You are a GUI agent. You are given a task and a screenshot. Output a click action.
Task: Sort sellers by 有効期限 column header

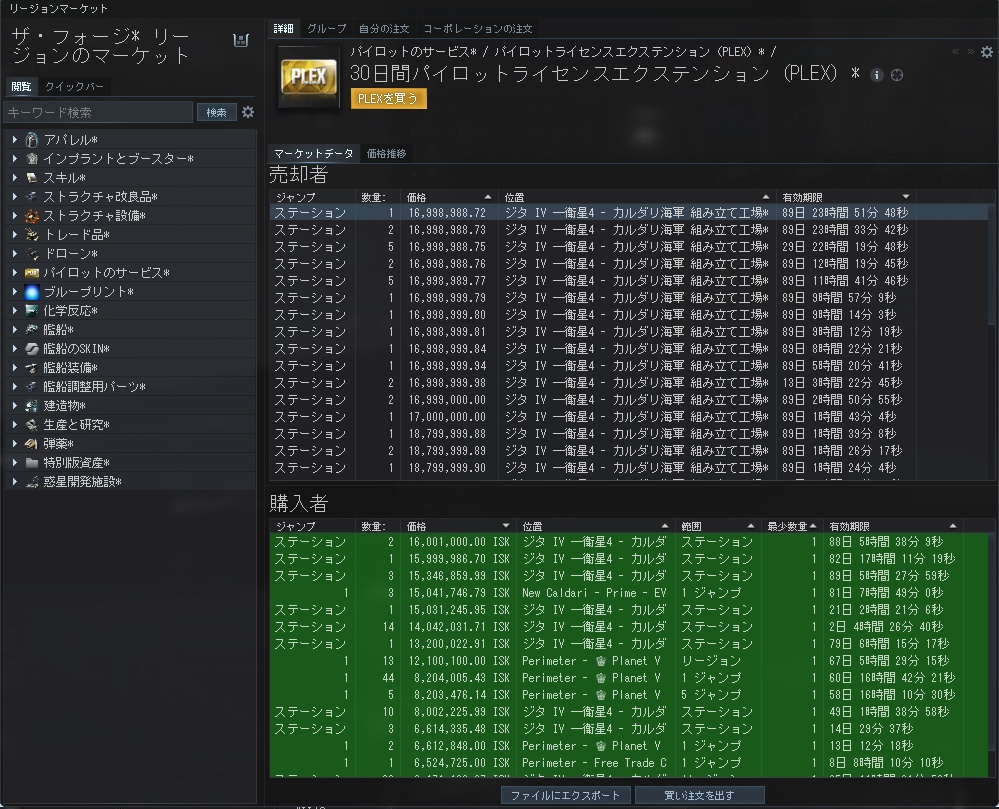[846, 197]
